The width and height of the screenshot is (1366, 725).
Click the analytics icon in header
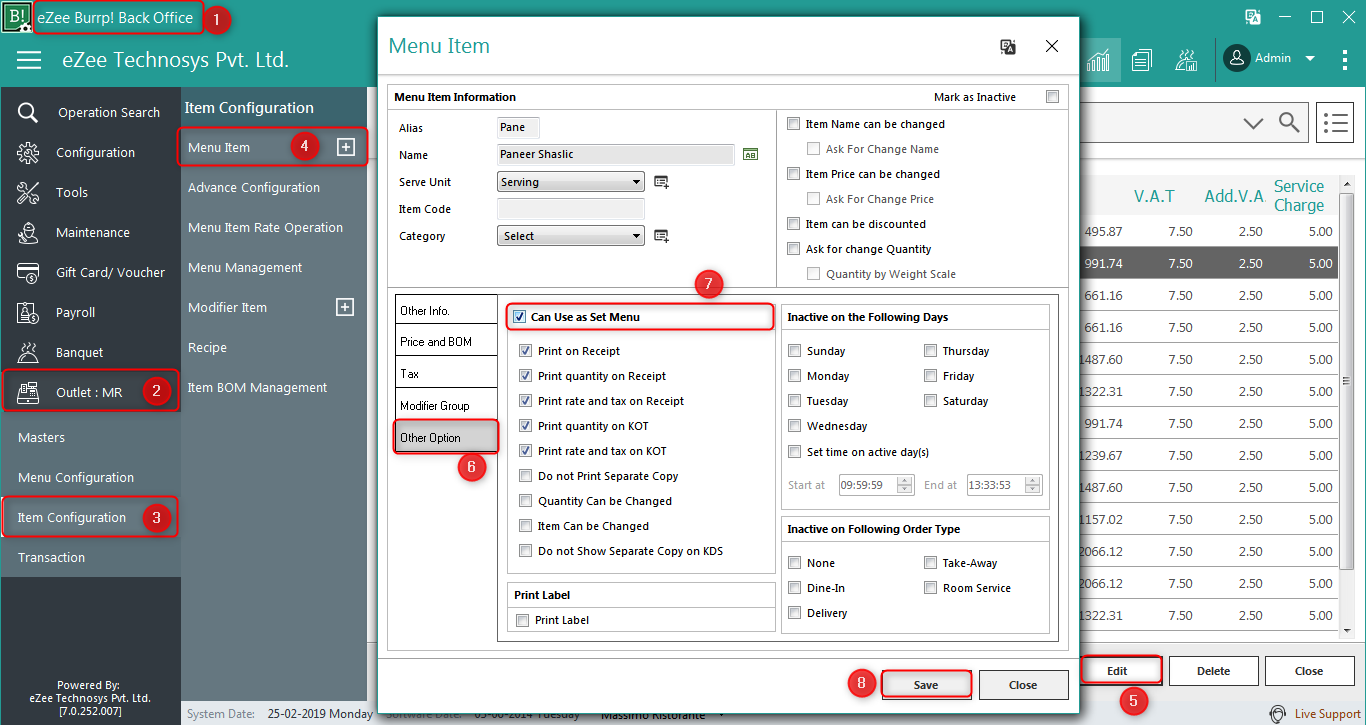coord(1186,60)
